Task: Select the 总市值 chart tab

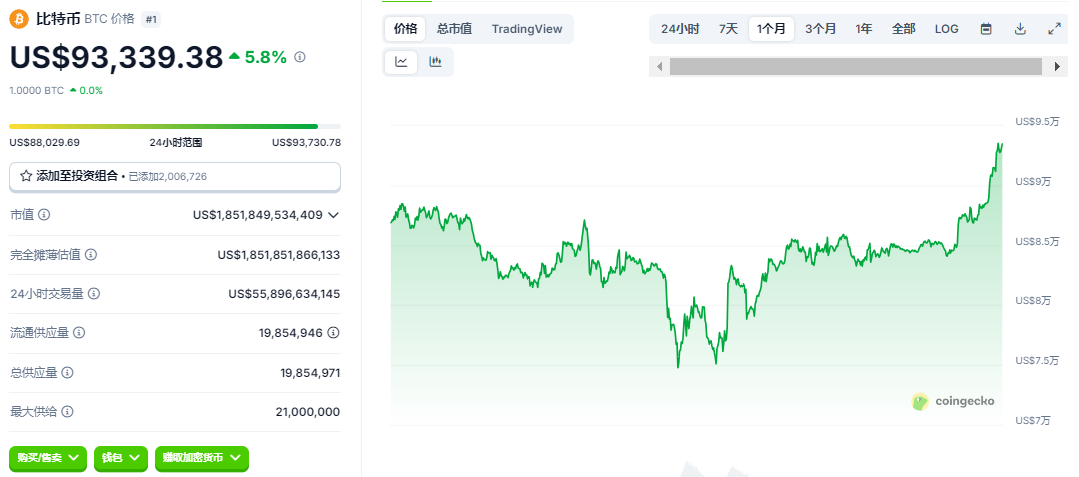Action: [454, 29]
